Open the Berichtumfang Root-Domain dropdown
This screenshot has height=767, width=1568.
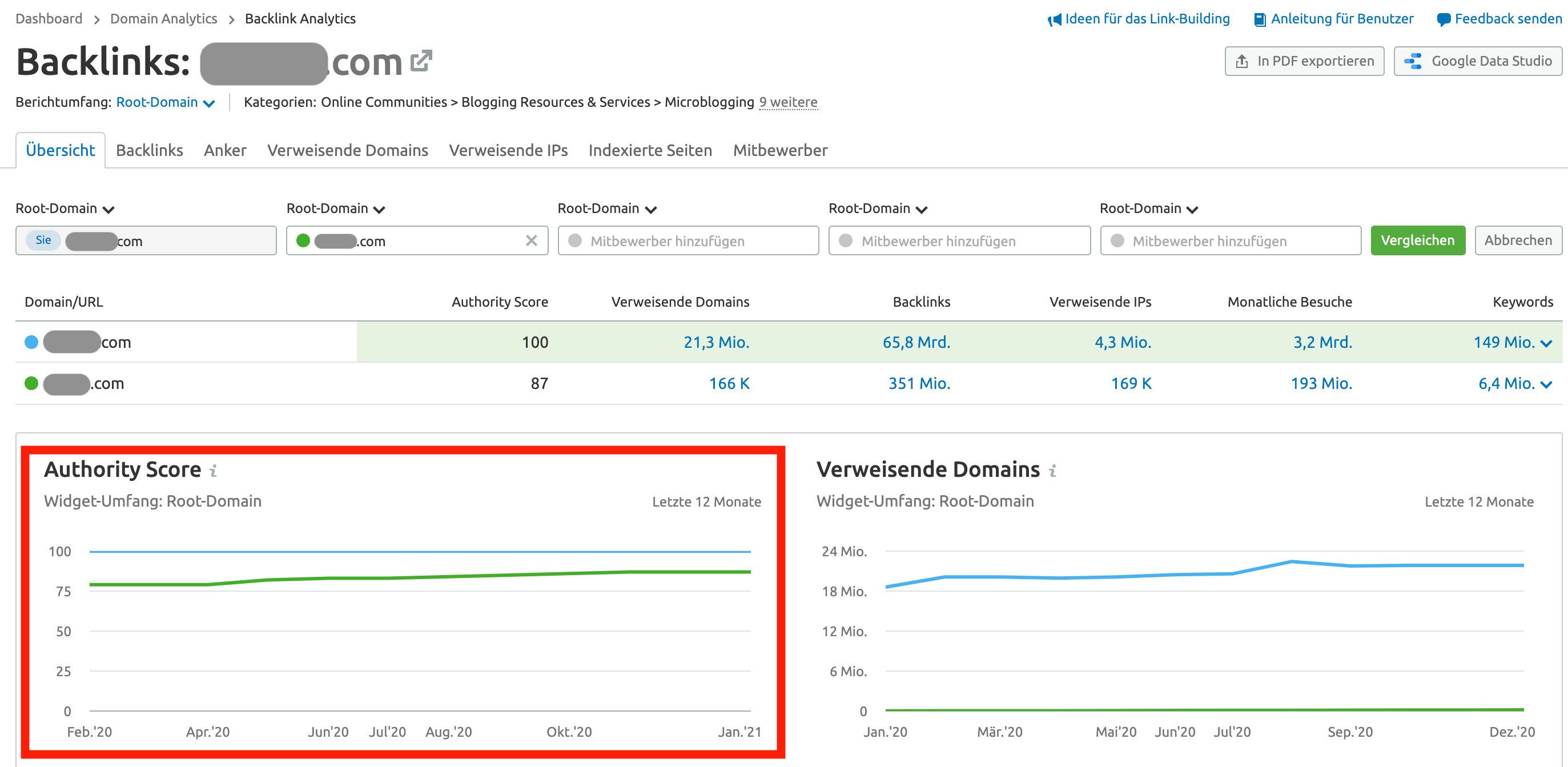166,102
